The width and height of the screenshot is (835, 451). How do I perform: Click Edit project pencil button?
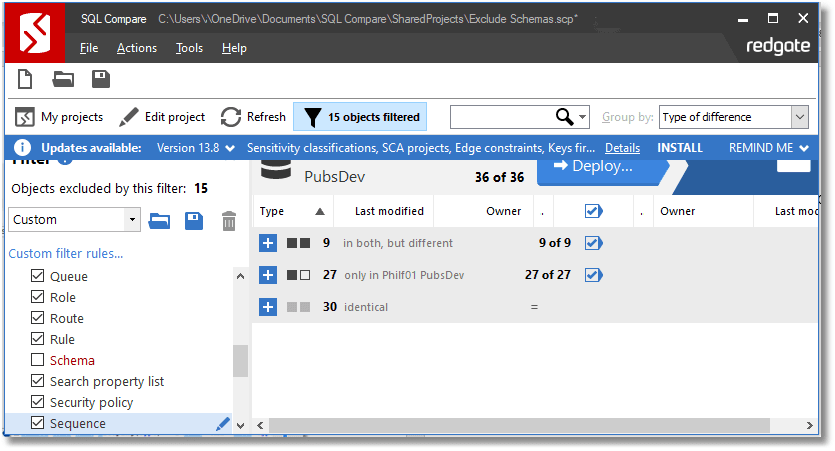(x=162, y=117)
